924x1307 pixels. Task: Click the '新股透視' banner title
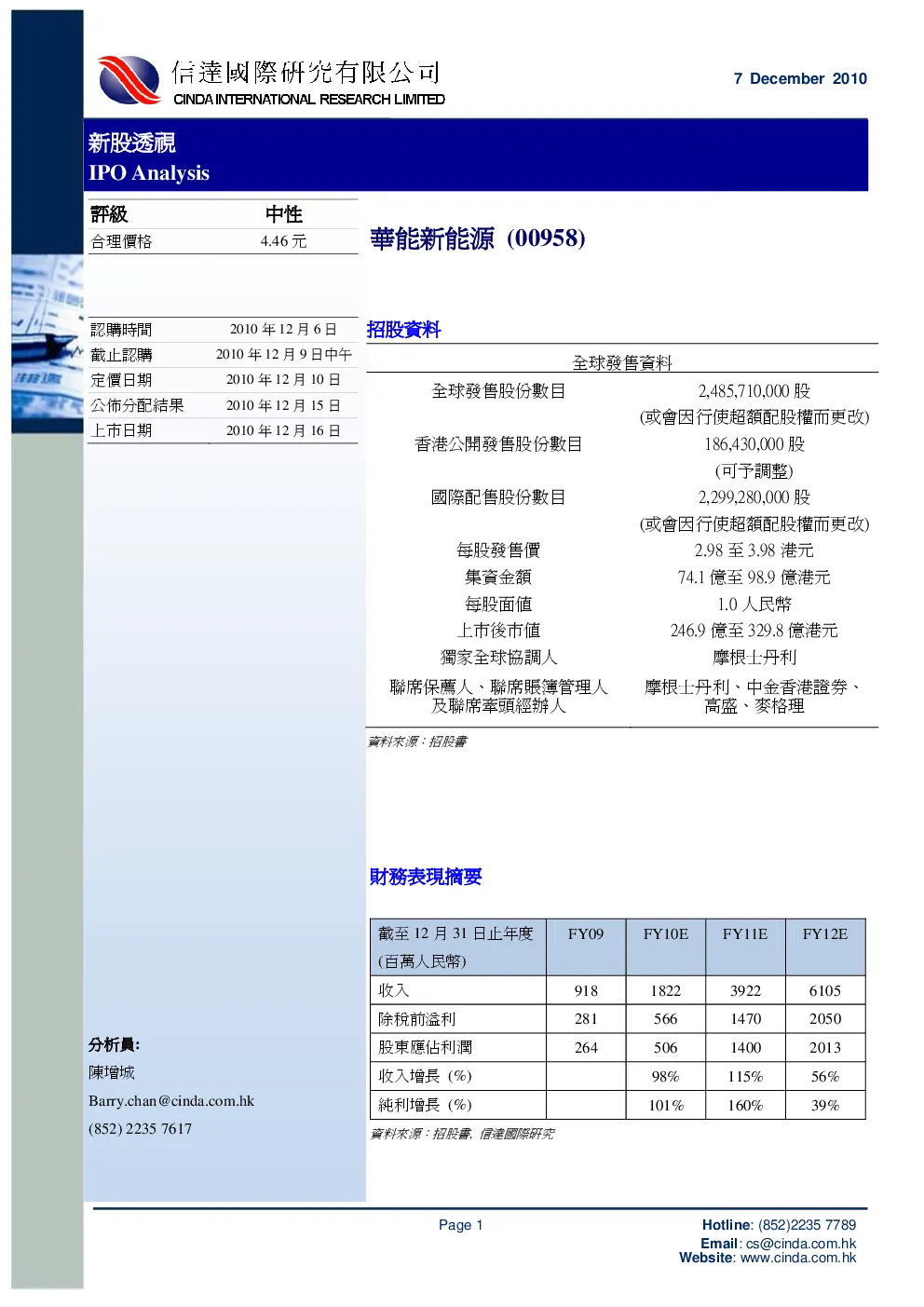tap(132, 143)
